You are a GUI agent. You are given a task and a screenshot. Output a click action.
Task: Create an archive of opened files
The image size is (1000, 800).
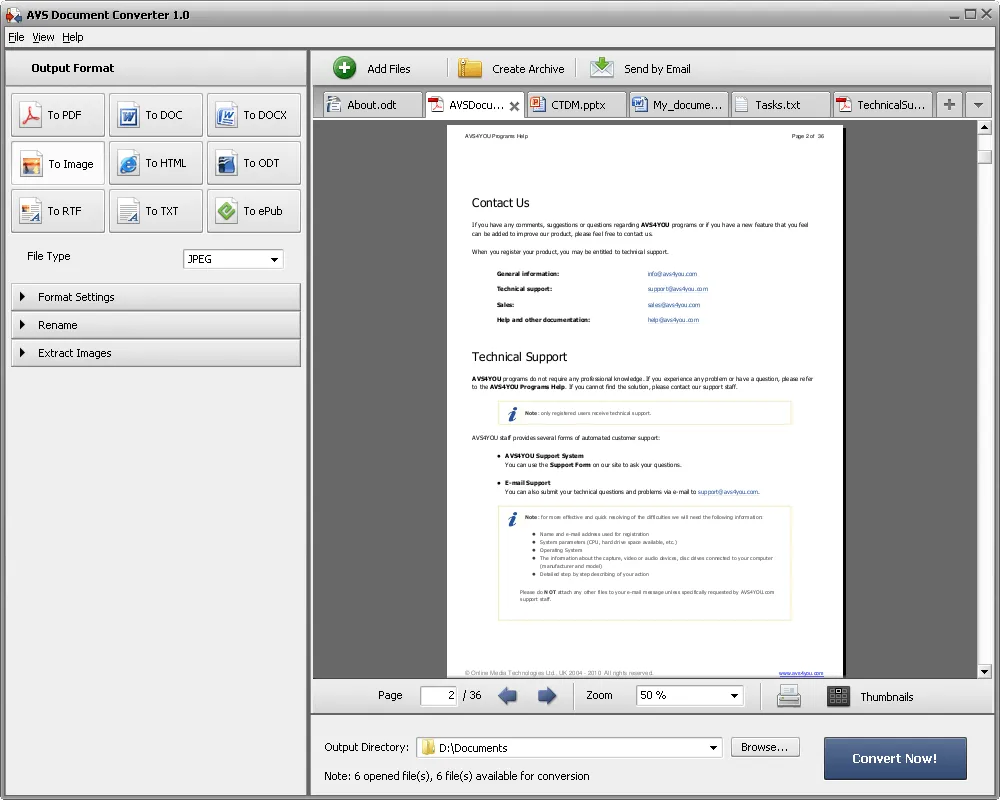(x=512, y=68)
